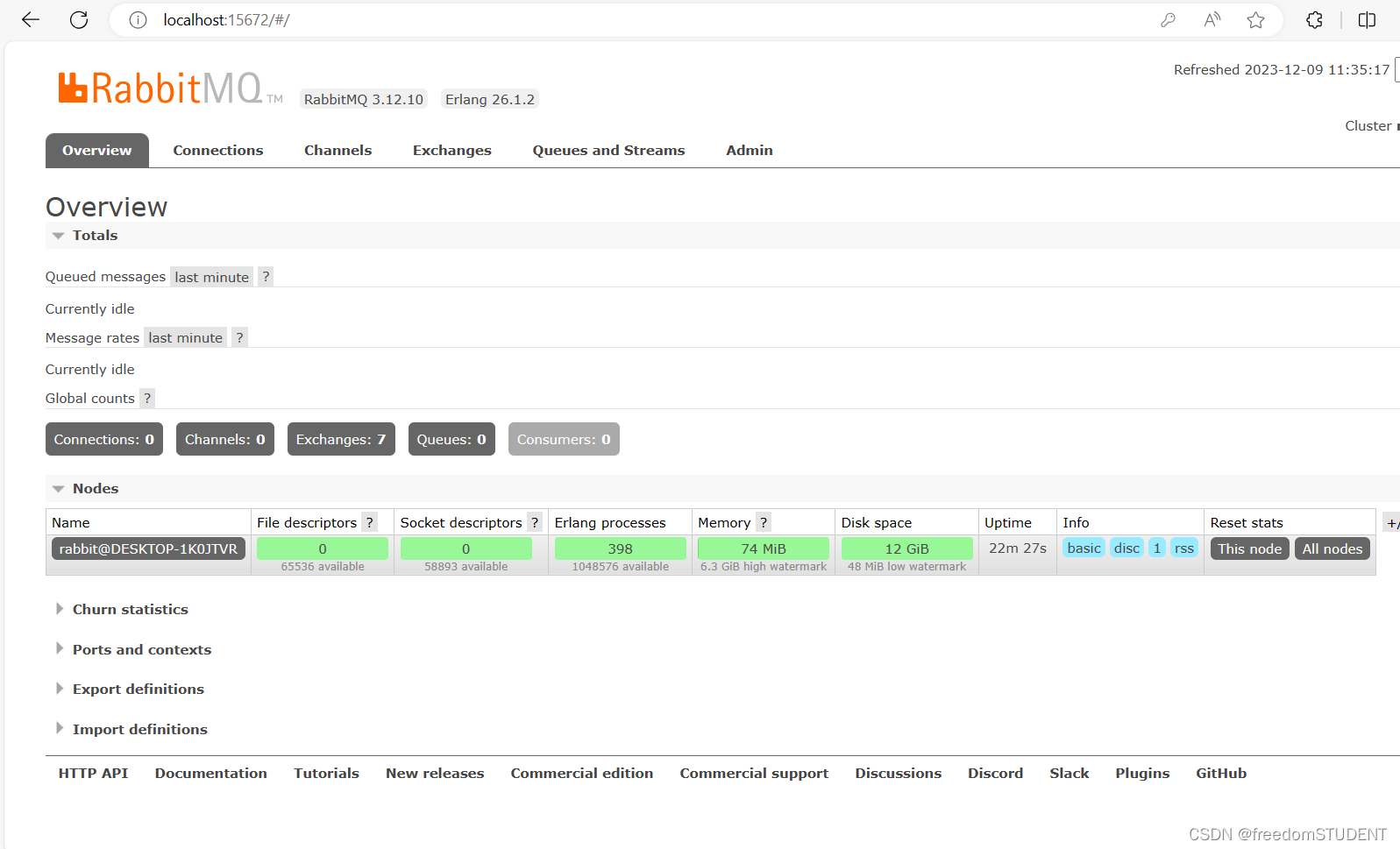Click the site information icon in address bar

[138, 20]
